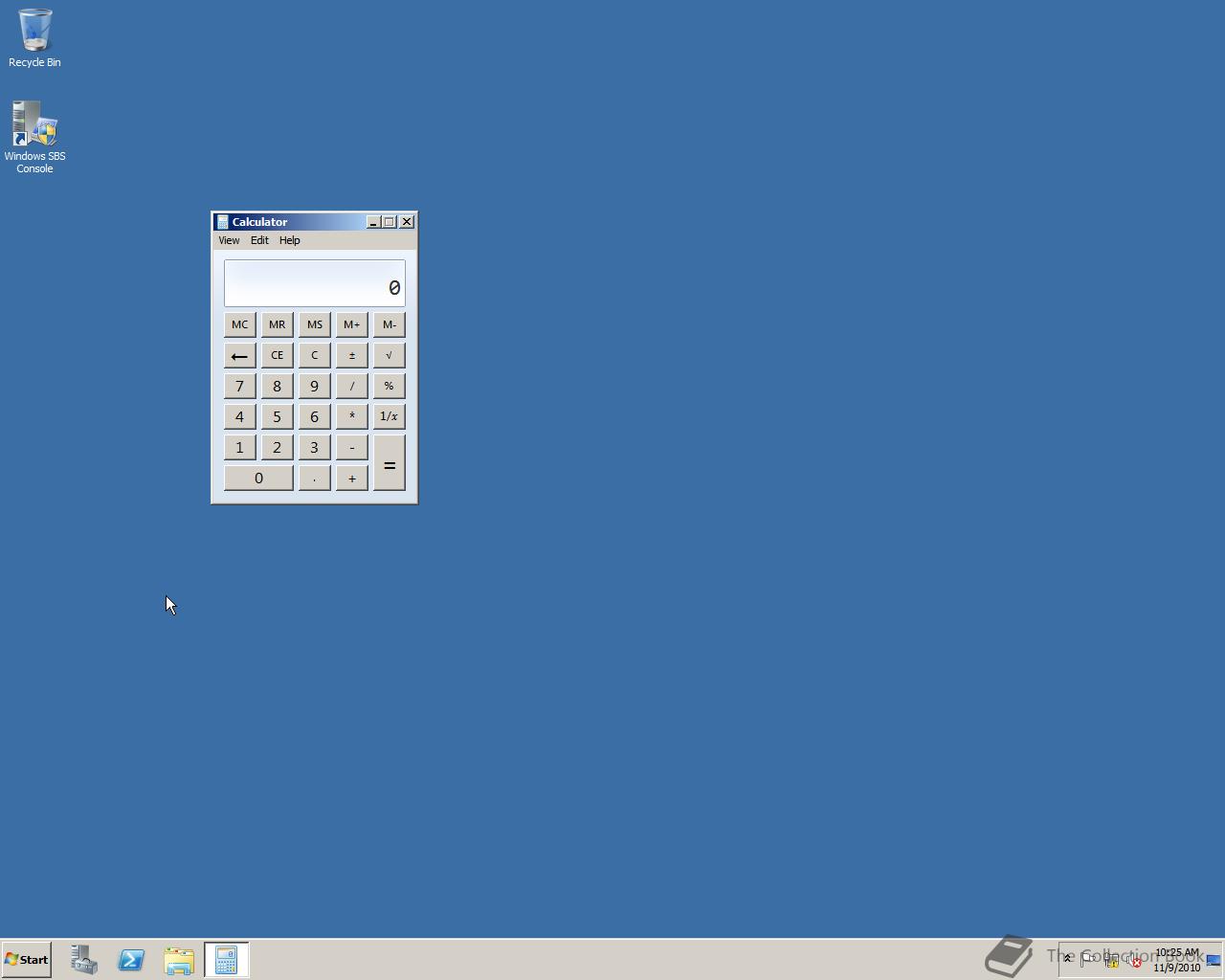Open the volume speaker tray icon
The image size is (1225, 980).
[1133, 960]
